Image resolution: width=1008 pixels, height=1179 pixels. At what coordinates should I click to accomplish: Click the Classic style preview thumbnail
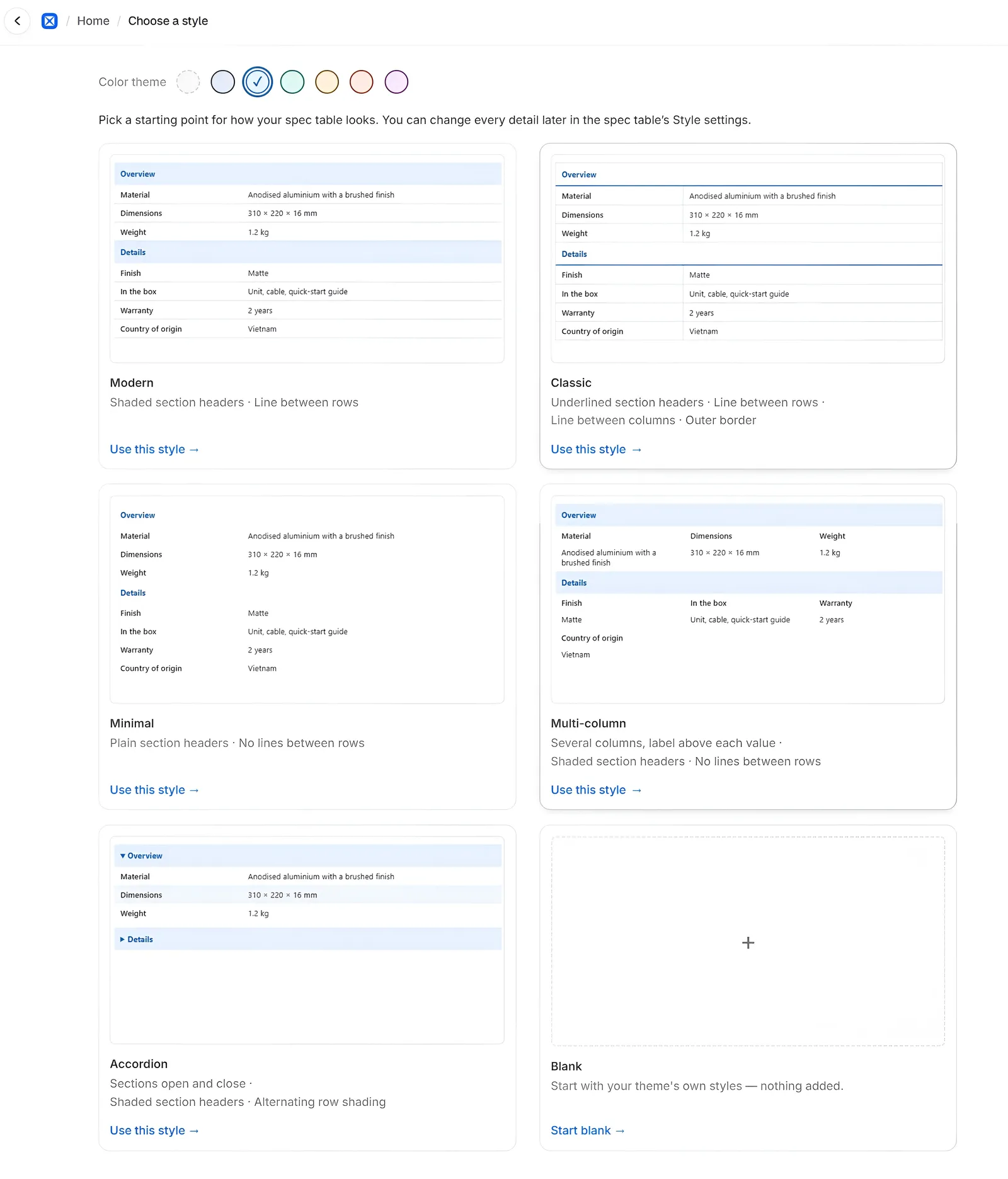(x=748, y=258)
